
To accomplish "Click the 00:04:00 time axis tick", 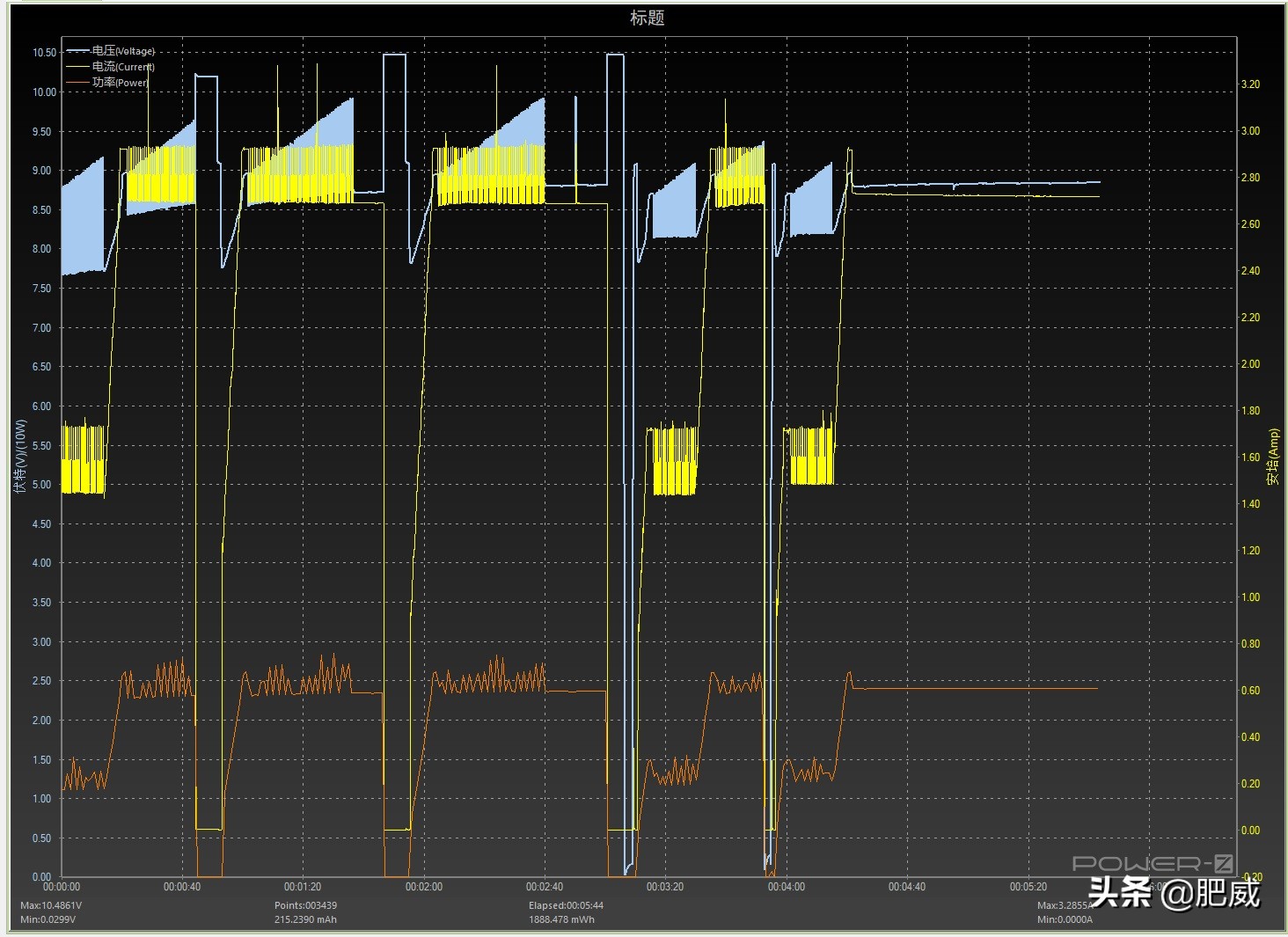I will 786,887.
